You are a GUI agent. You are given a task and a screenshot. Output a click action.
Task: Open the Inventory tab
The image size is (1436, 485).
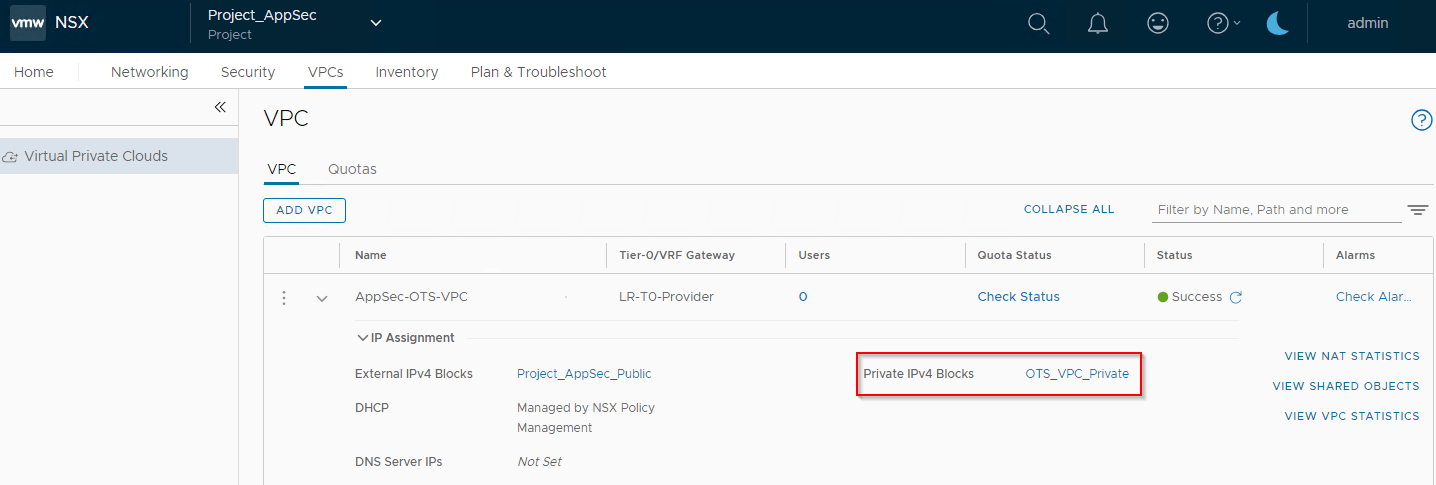click(x=407, y=72)
